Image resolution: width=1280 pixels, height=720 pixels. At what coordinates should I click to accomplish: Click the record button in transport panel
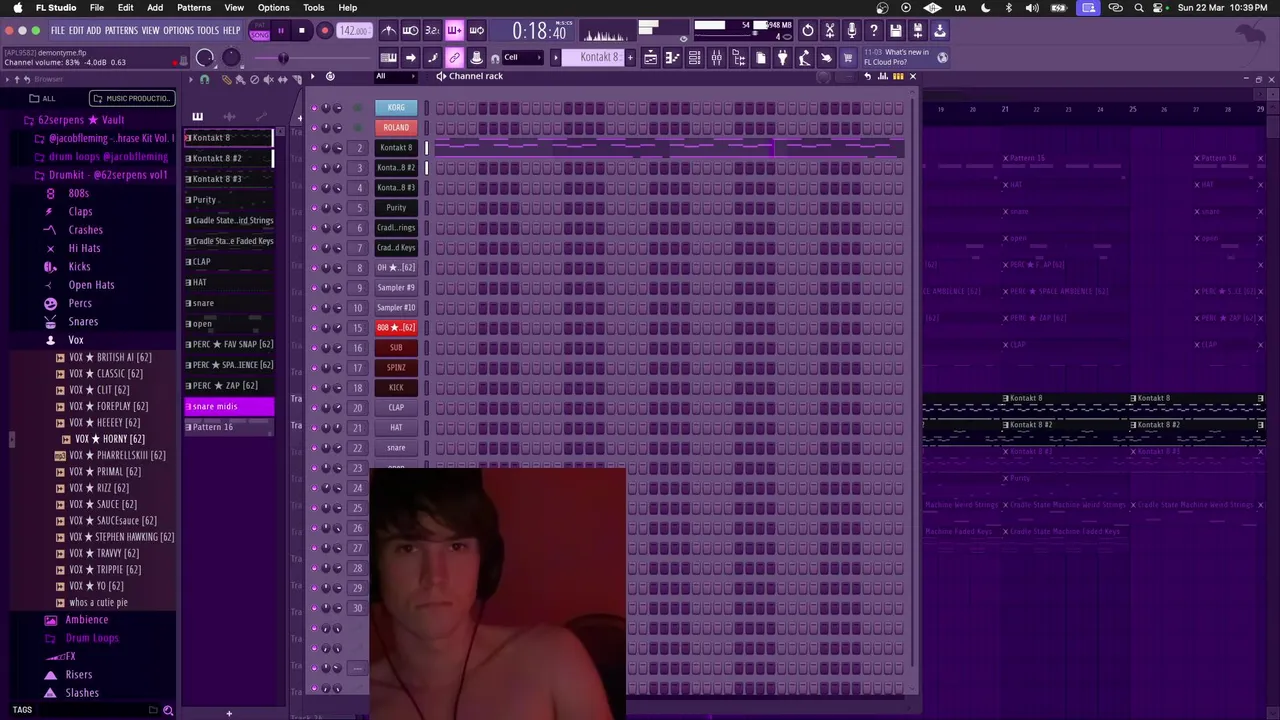click(x=324, y=30)
